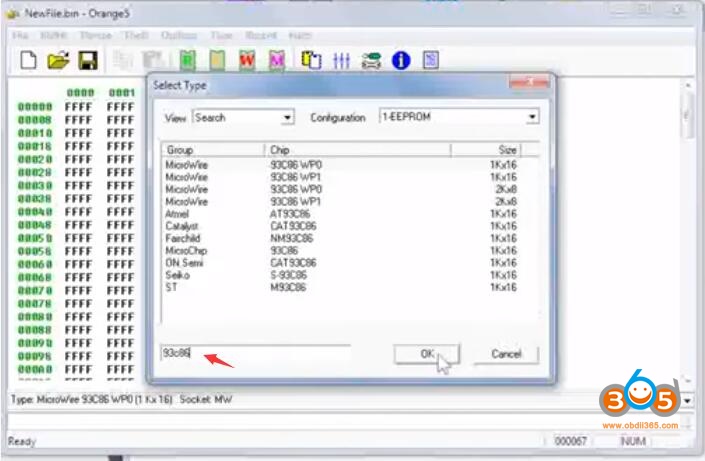Select MicroWire 93C86 WP1 2Kx8 row
Viewport: 705px width, 461px height.
click(342, 201)
